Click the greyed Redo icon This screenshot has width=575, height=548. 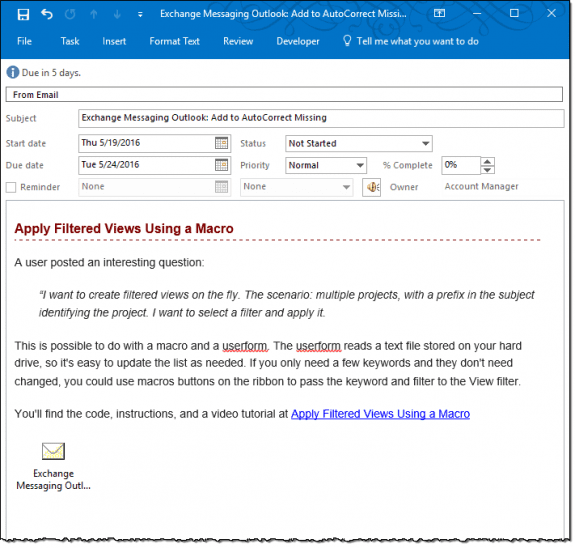coord(70,14)
